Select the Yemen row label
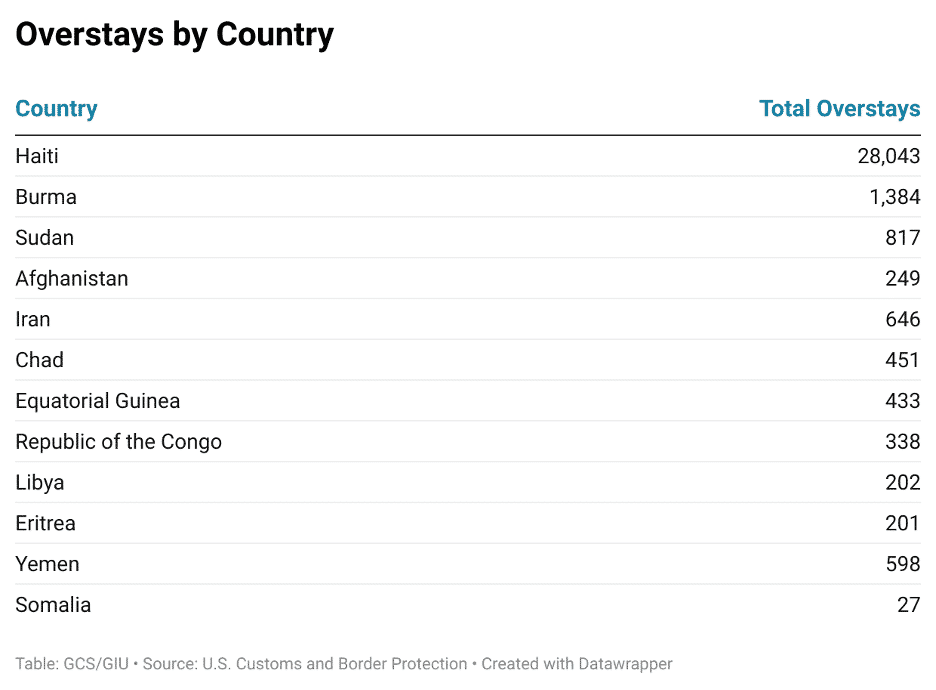936x690 pixels. pyautogui.click(x=47, y=564)
